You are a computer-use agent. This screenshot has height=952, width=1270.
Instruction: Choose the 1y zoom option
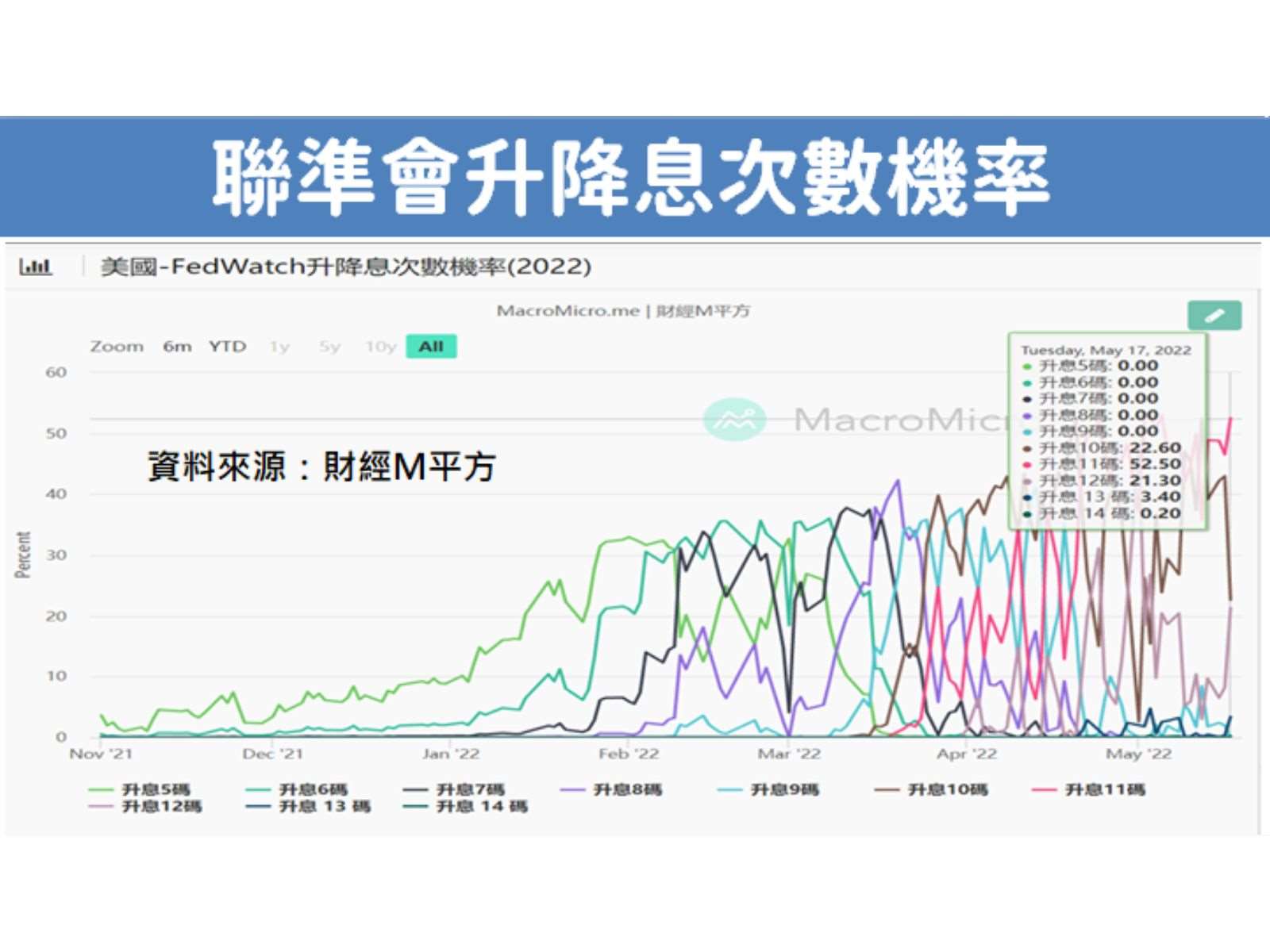click(x=279, y=347)
